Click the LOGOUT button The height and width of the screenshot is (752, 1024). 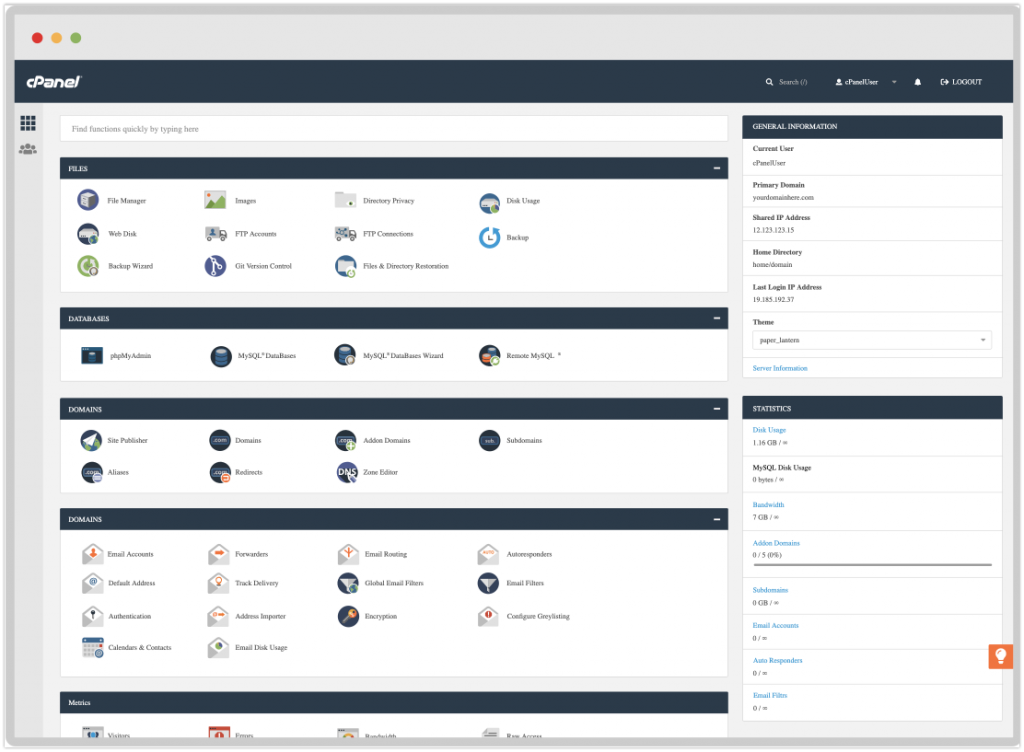coord(961,82)
